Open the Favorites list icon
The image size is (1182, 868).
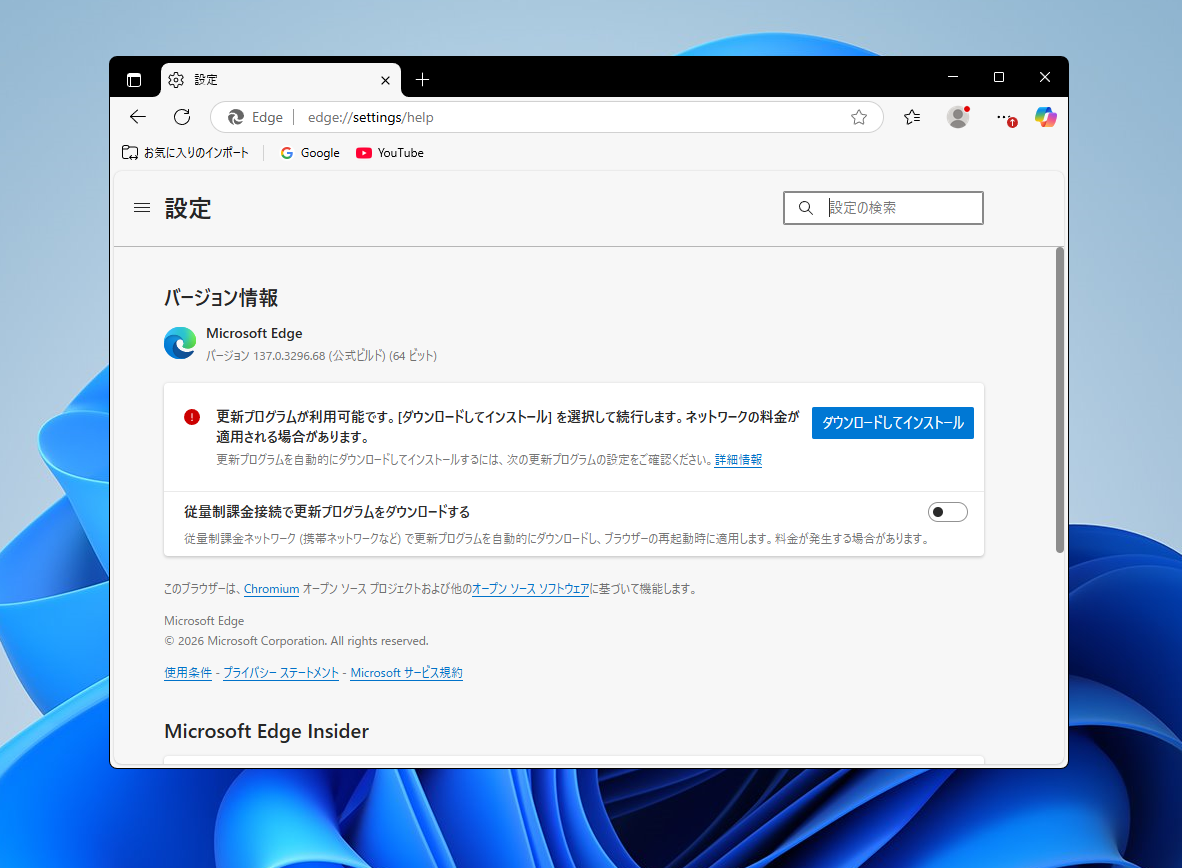(x=912, y=117)
